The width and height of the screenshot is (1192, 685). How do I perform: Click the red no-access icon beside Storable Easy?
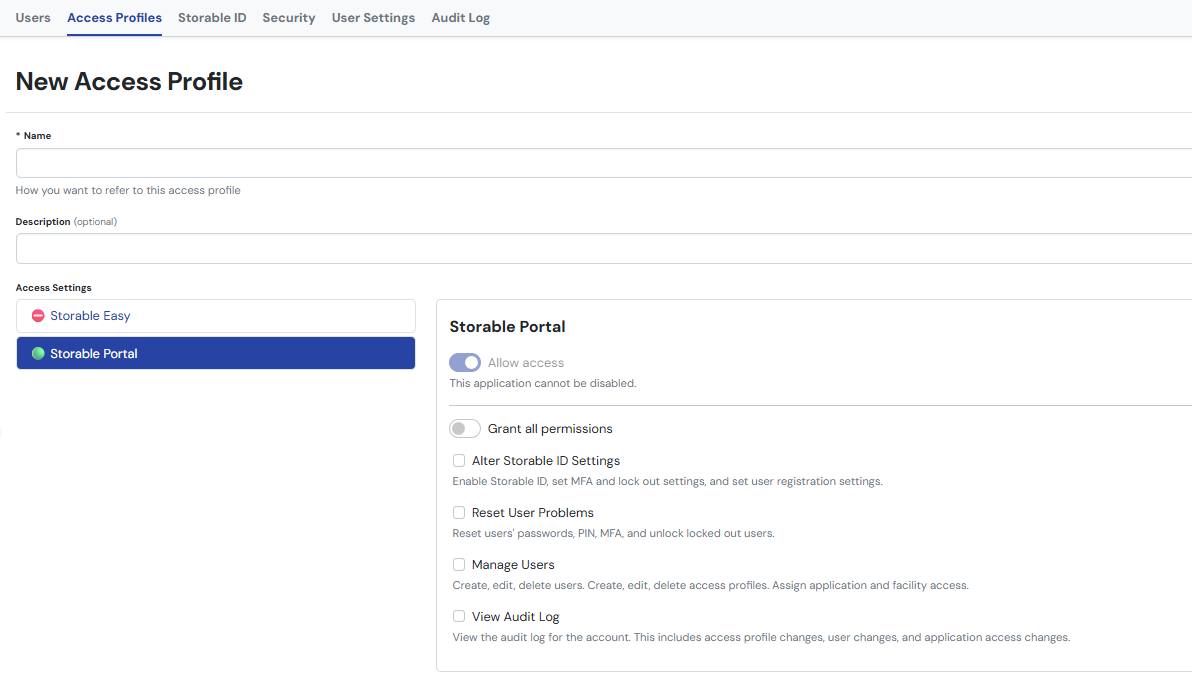point(38,316)
